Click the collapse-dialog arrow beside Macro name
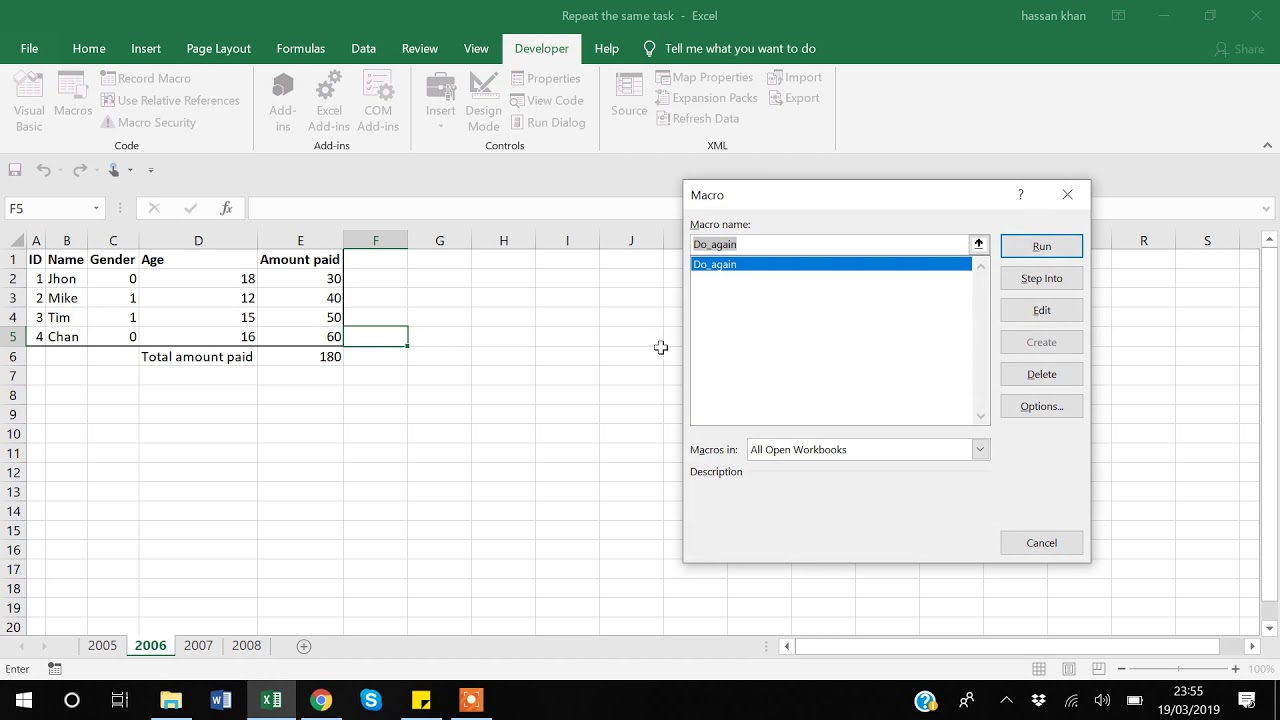Screen dimensions: 1280x720 (979, 244)
